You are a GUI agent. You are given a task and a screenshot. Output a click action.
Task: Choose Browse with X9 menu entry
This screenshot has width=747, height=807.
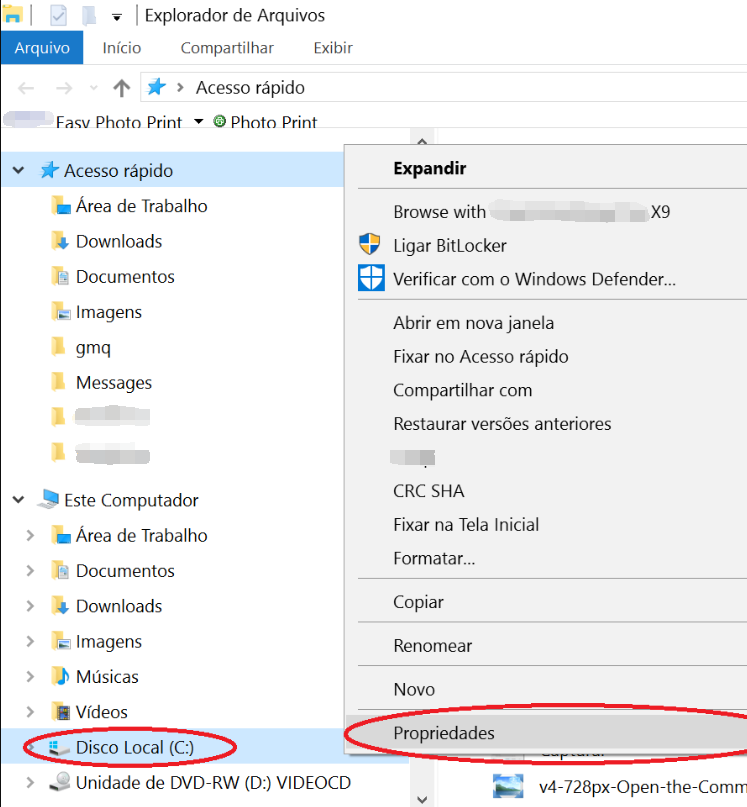pos(532,212)
